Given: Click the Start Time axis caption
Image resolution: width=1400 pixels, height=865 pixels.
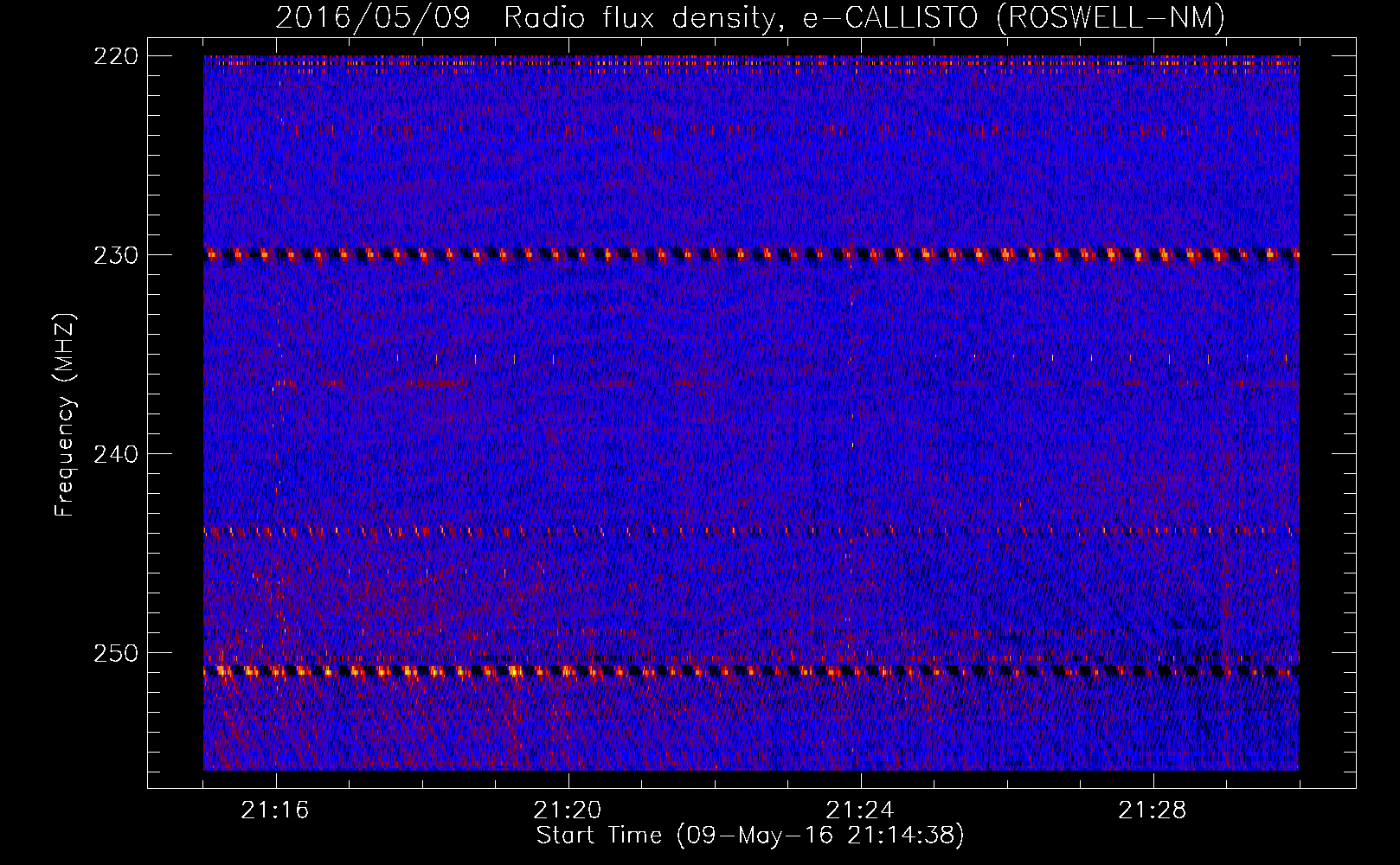Looking at the screenshot, I should (x=750, y=836).
